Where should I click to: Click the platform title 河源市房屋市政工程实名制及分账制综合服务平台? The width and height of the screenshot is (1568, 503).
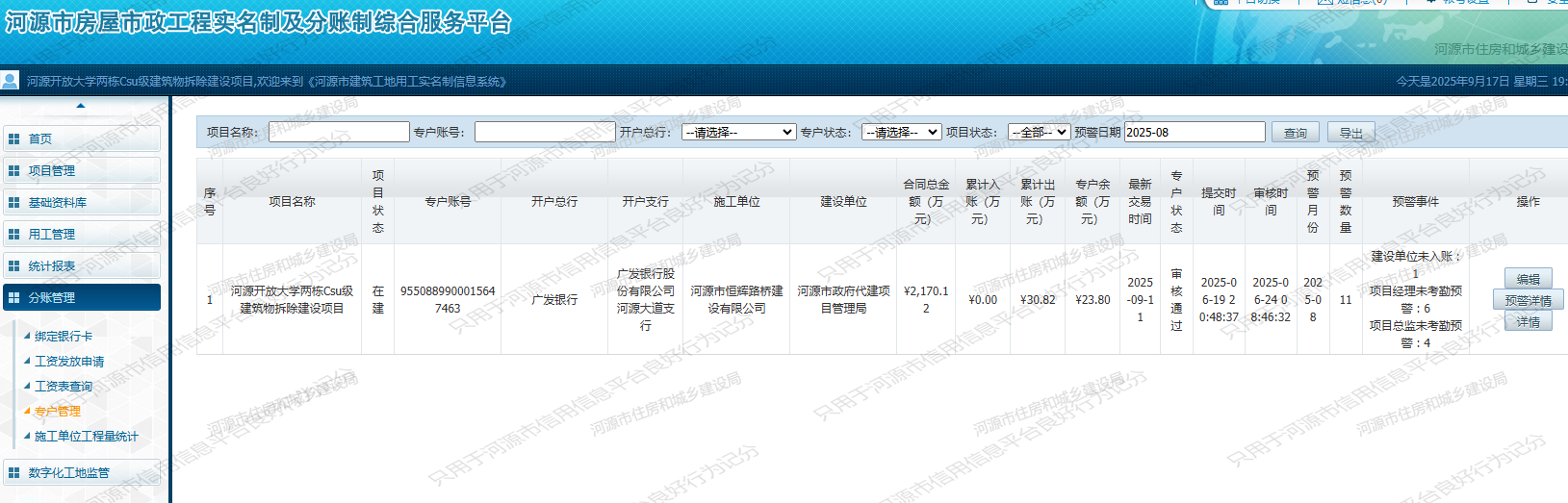pyautogui.click(x=258, y=22)
